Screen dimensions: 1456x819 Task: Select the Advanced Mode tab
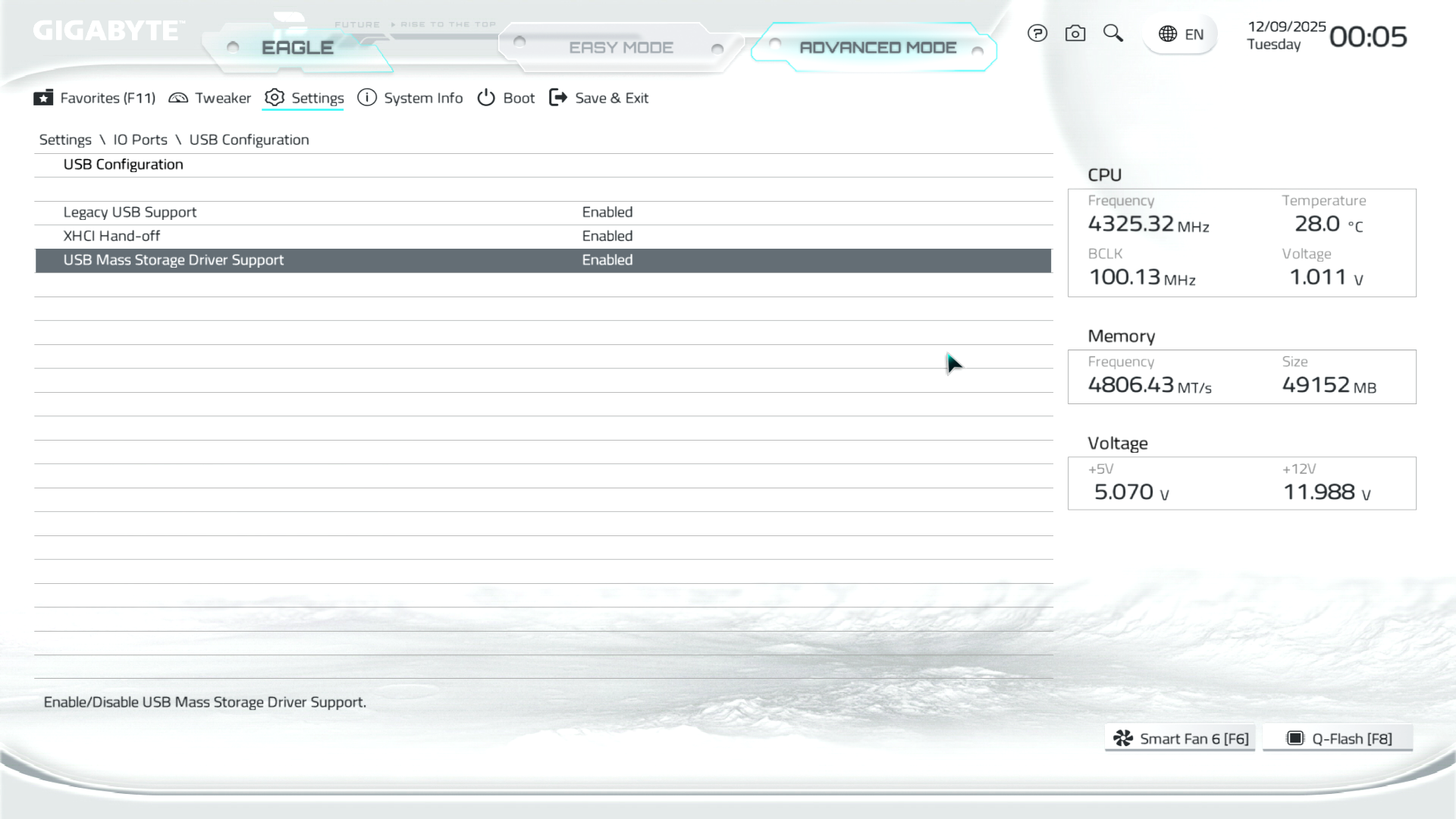[877, 48]
